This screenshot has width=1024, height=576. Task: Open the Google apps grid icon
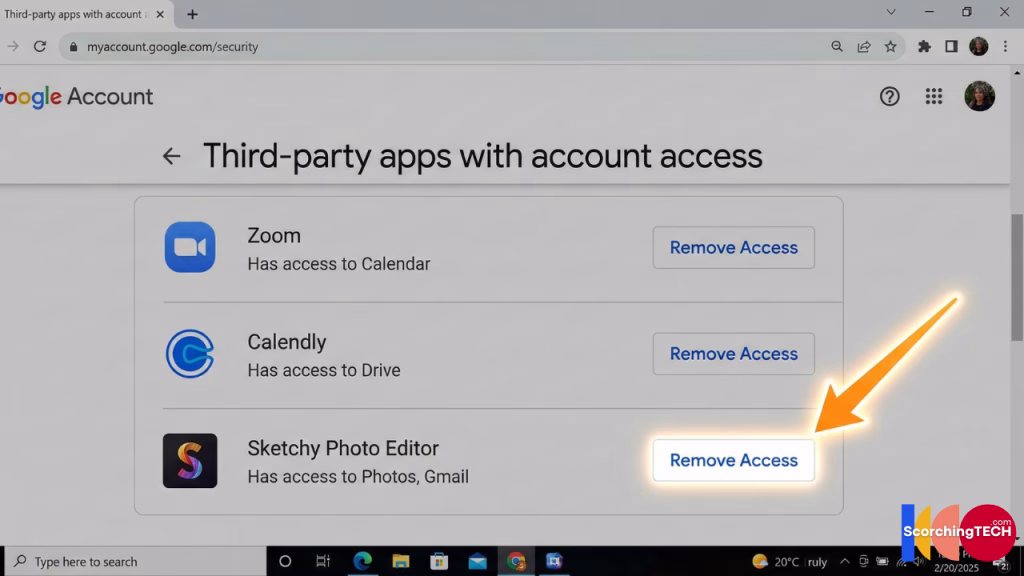(934, 96)
